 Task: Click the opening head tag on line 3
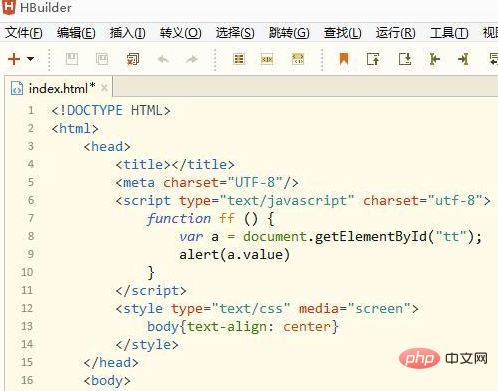click(107, 147)
